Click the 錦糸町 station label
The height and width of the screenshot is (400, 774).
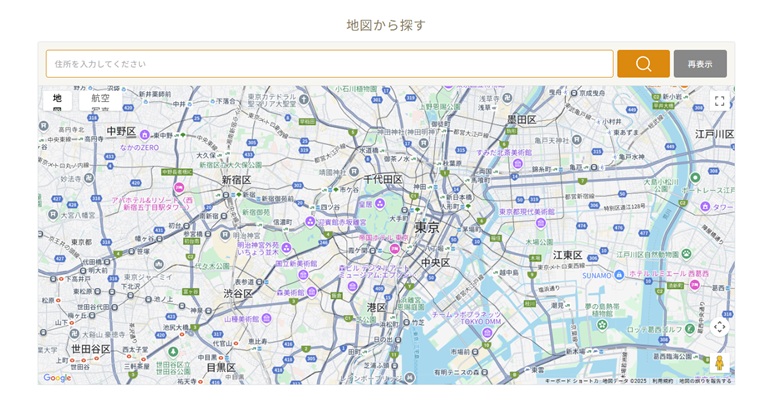pos(541,169)
